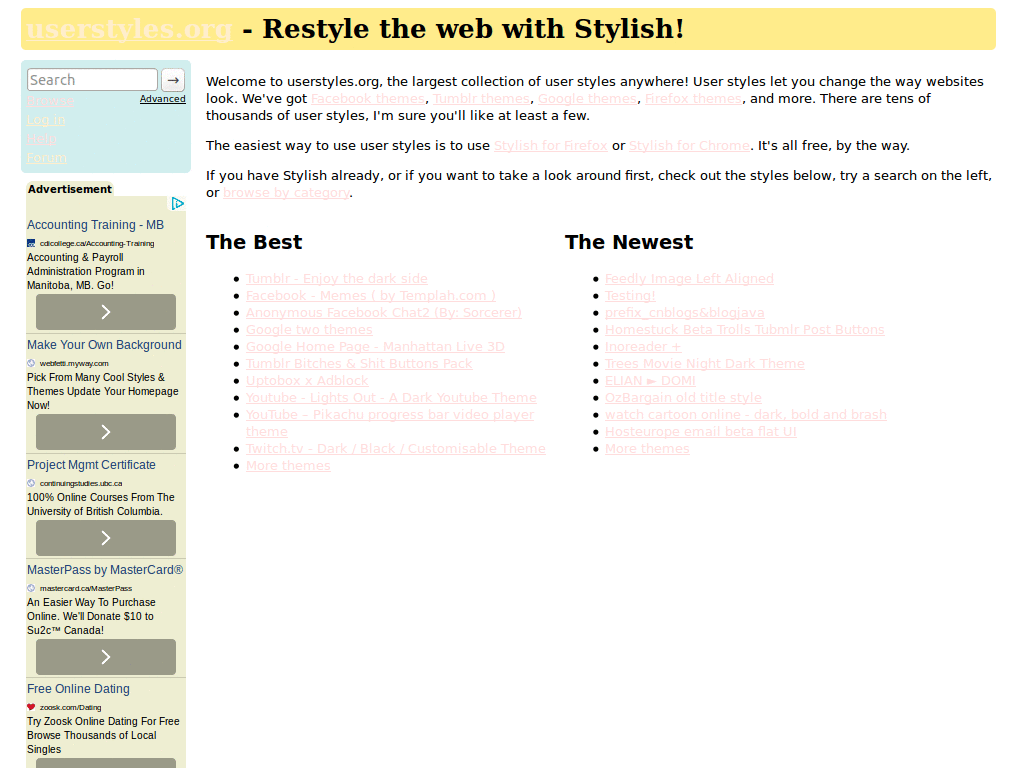The width and height of the screenshot is (1024, 768).
Task: Click More themes under The Newest
Action: [647, 449]
